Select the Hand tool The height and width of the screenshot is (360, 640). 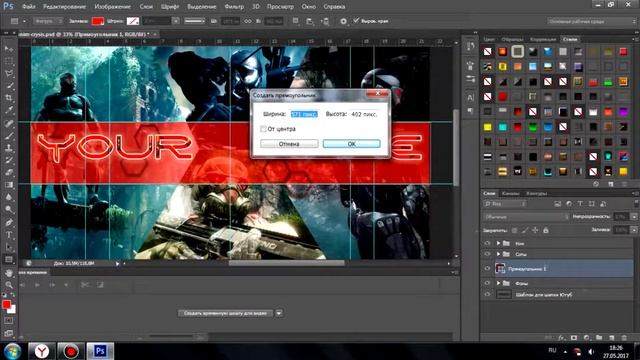[9, 273]
